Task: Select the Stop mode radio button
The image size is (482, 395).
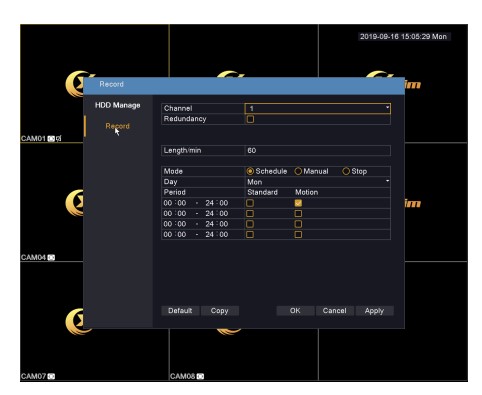Action: click(x=346, y=171)
